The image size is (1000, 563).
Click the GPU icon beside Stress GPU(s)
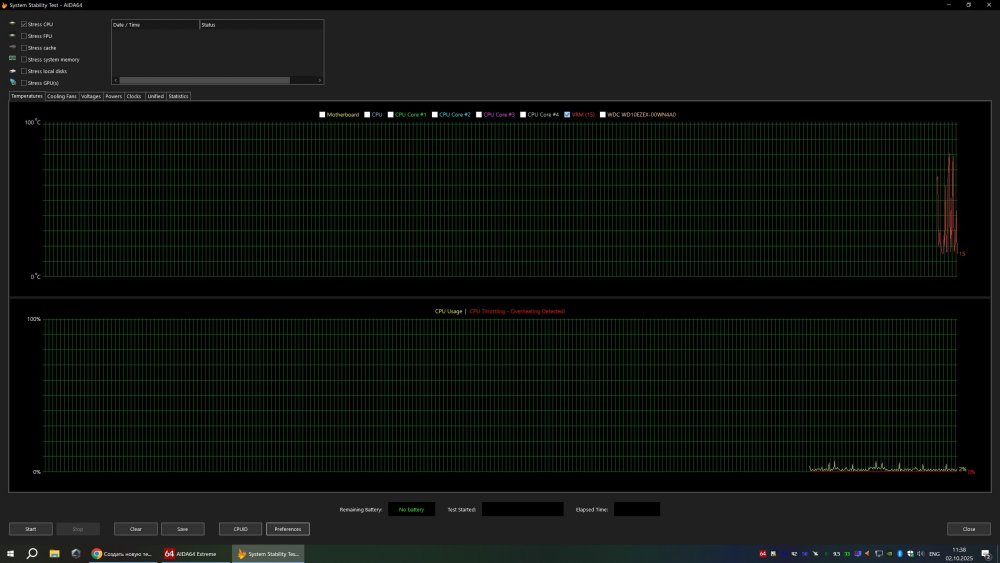pos(12,82)
